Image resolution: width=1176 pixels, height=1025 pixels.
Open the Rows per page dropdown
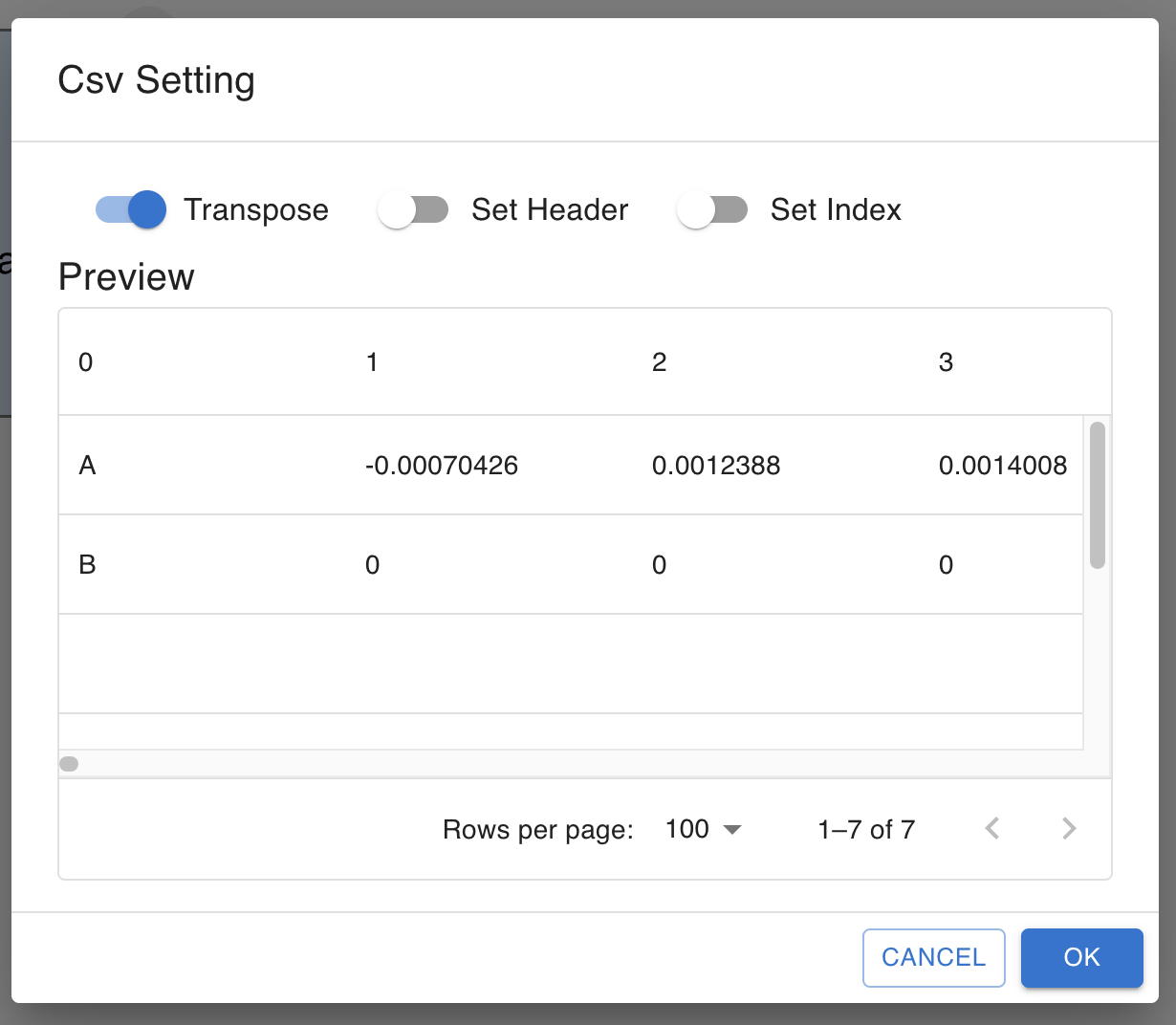[704, 829]
